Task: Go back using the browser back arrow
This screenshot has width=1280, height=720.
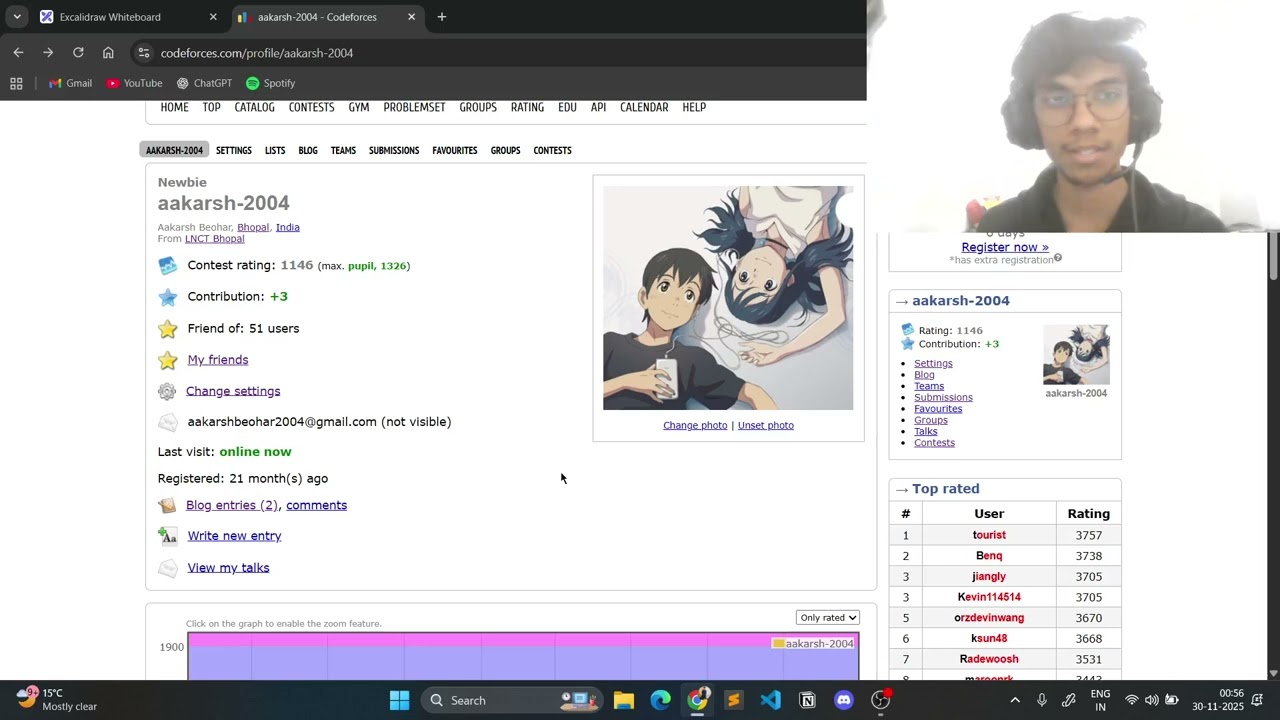Action: point(18,53)
